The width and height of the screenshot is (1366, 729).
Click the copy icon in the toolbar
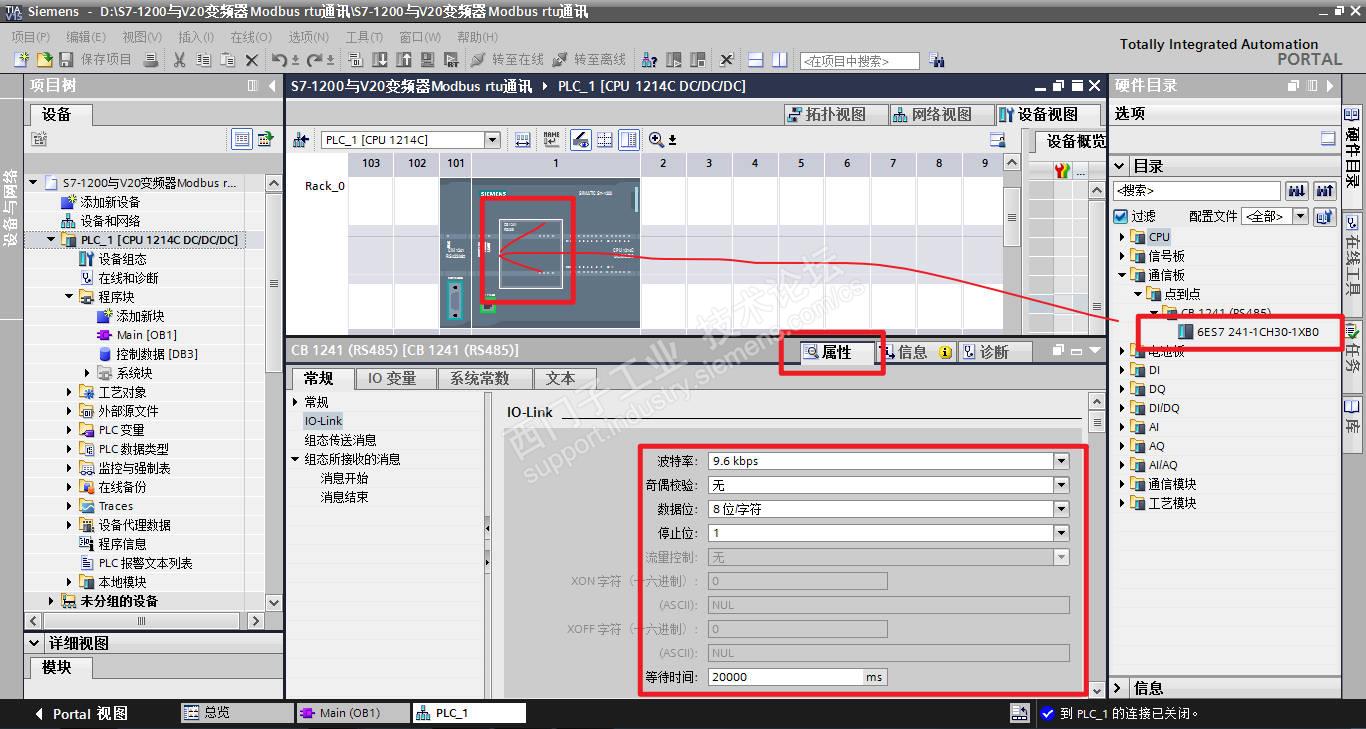click(x=203, y=60)
